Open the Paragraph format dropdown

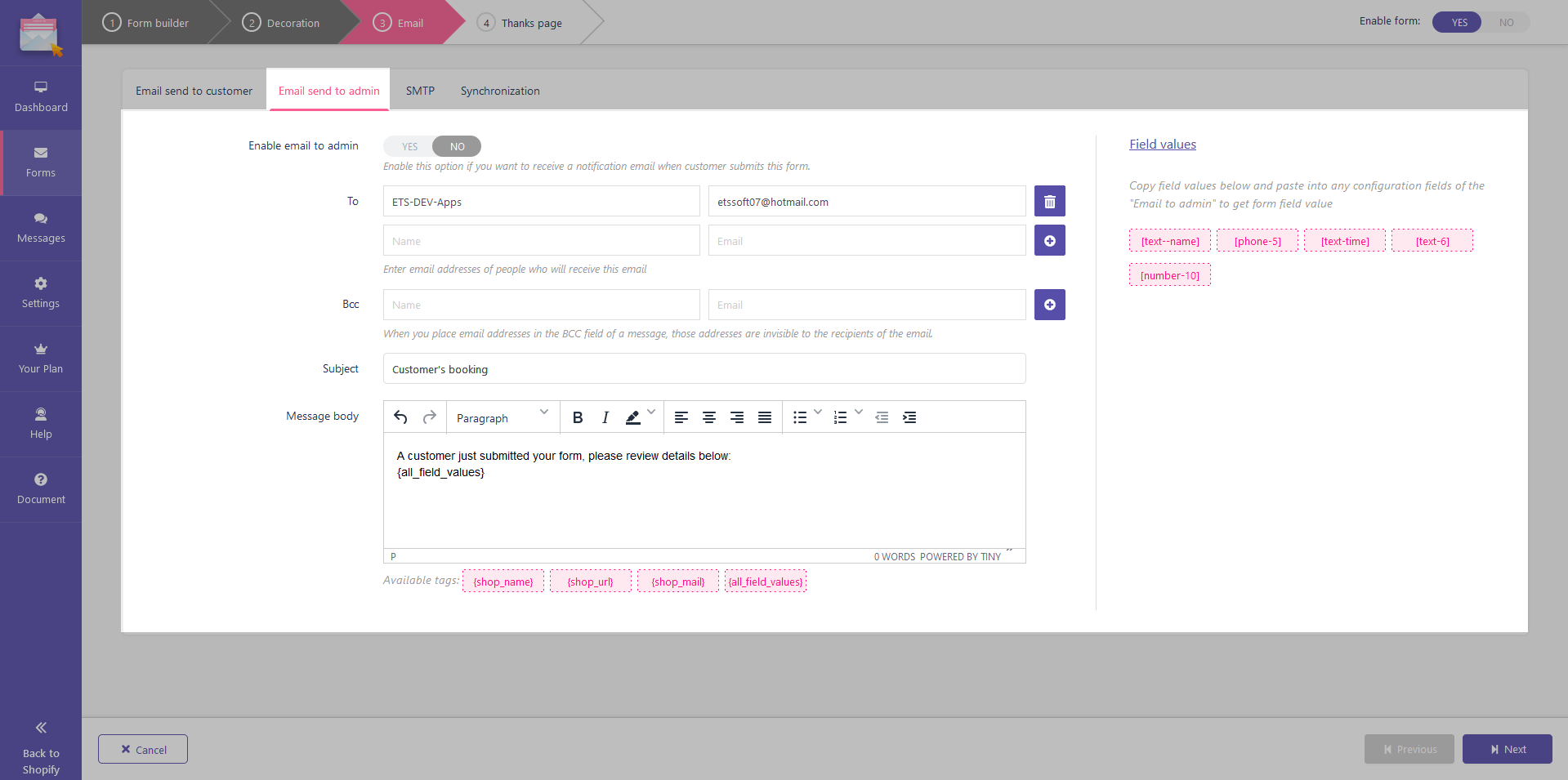click(503, 417)
